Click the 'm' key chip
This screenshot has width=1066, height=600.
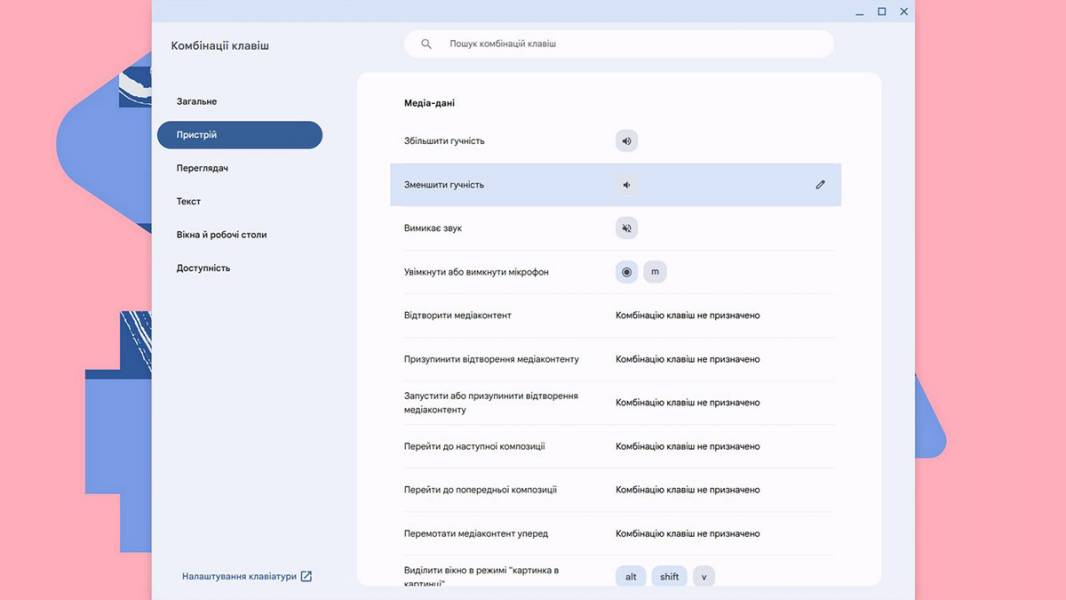pos(655,272)
